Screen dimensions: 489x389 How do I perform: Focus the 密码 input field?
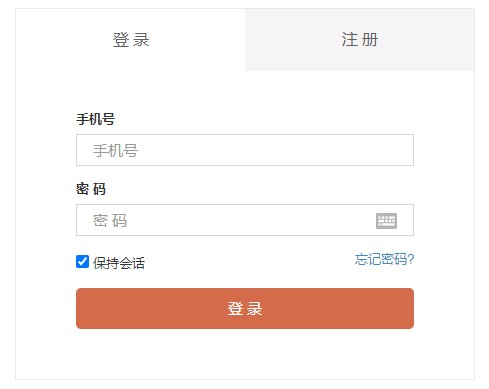pyautogui.click(x=245, y=220)
